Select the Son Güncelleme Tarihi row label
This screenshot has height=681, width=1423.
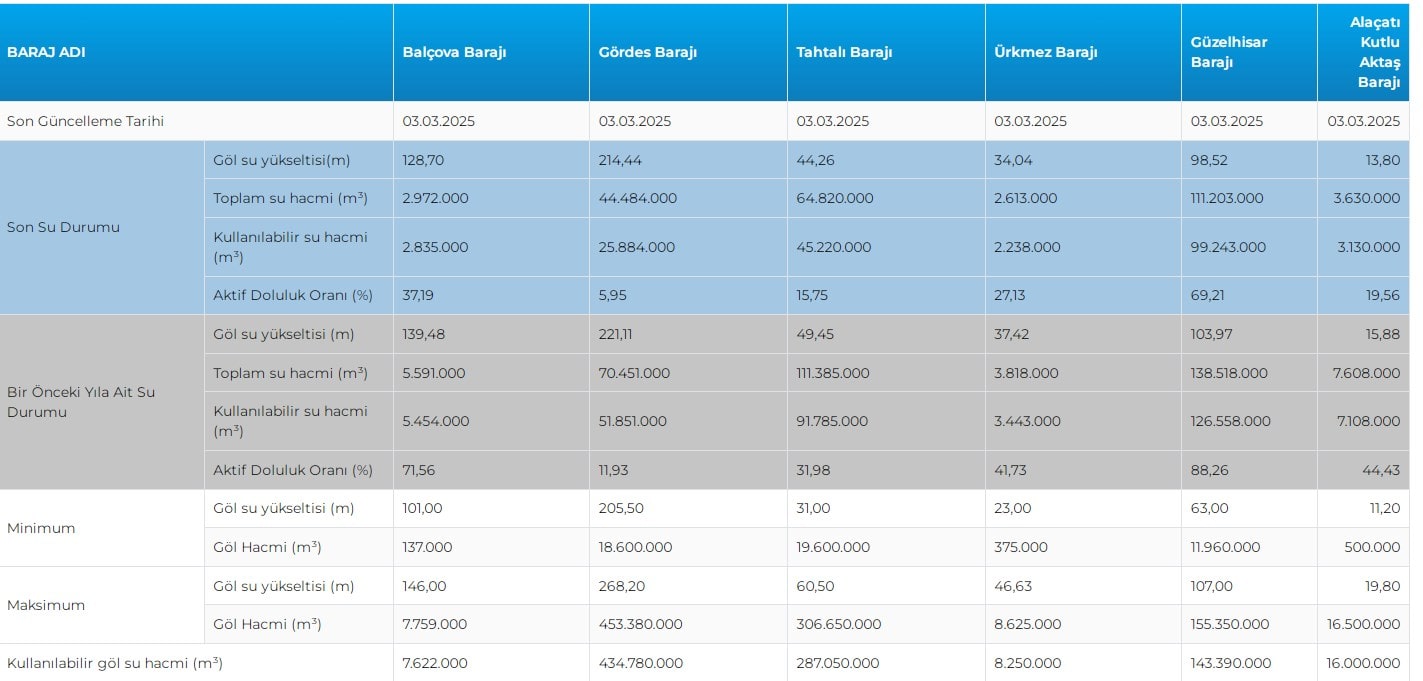pyautogui.click(x=85, y=121)
